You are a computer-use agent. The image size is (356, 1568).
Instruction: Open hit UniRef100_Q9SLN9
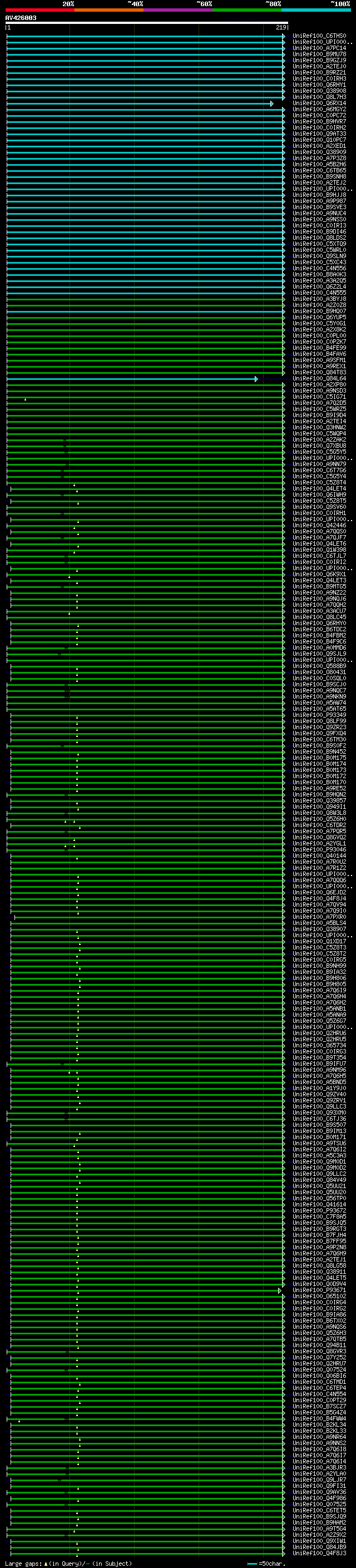tap(319, 256)
